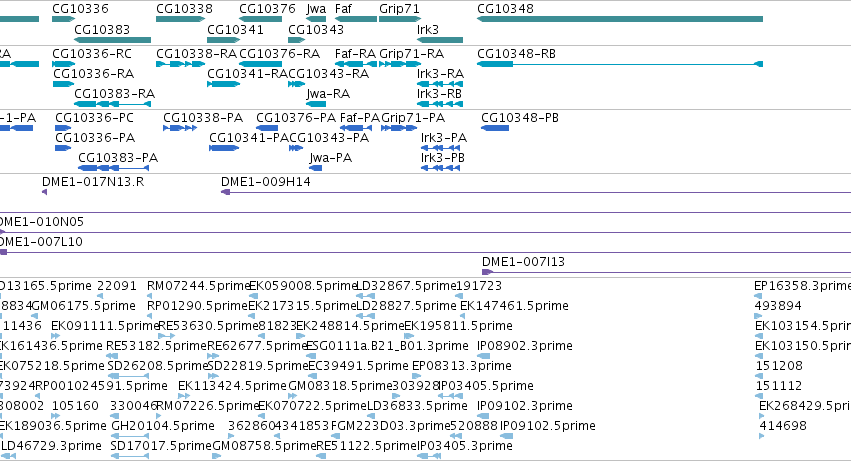851x461 pixels.
Task: Click EST GM06175.5prime
Action: (83, 306)
